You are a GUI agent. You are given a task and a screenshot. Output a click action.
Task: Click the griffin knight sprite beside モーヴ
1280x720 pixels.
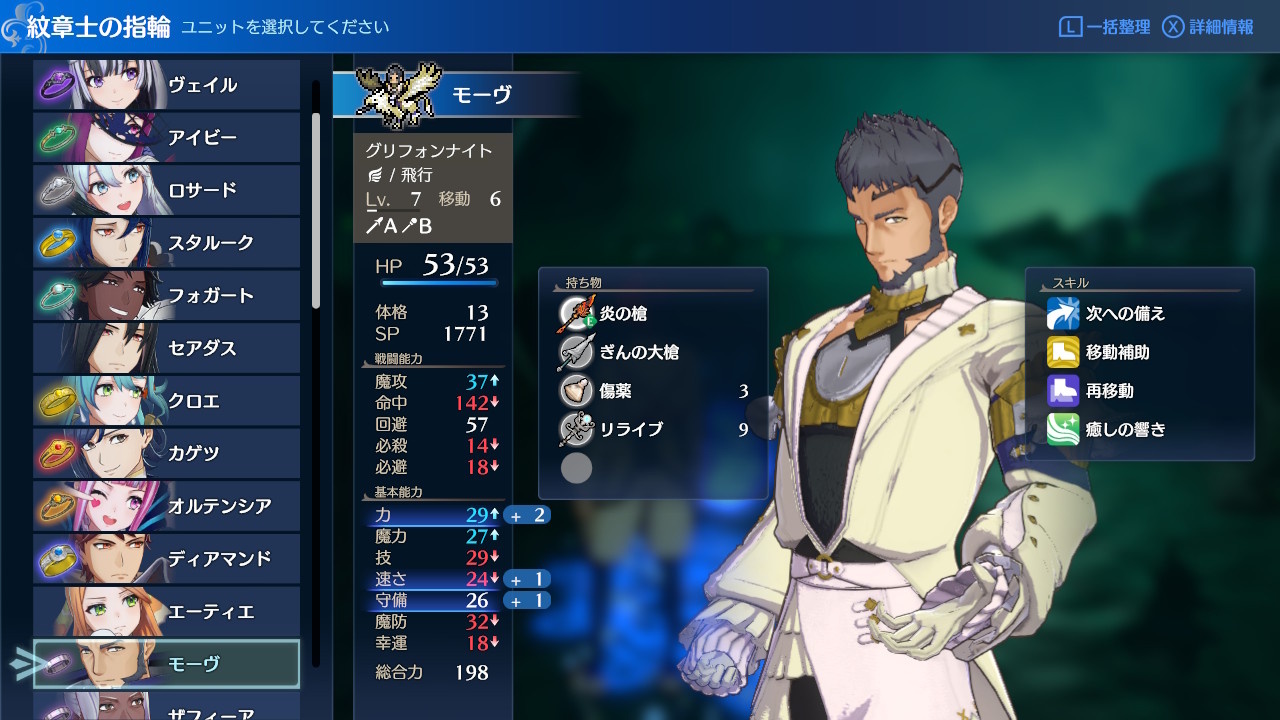point(399,94)
